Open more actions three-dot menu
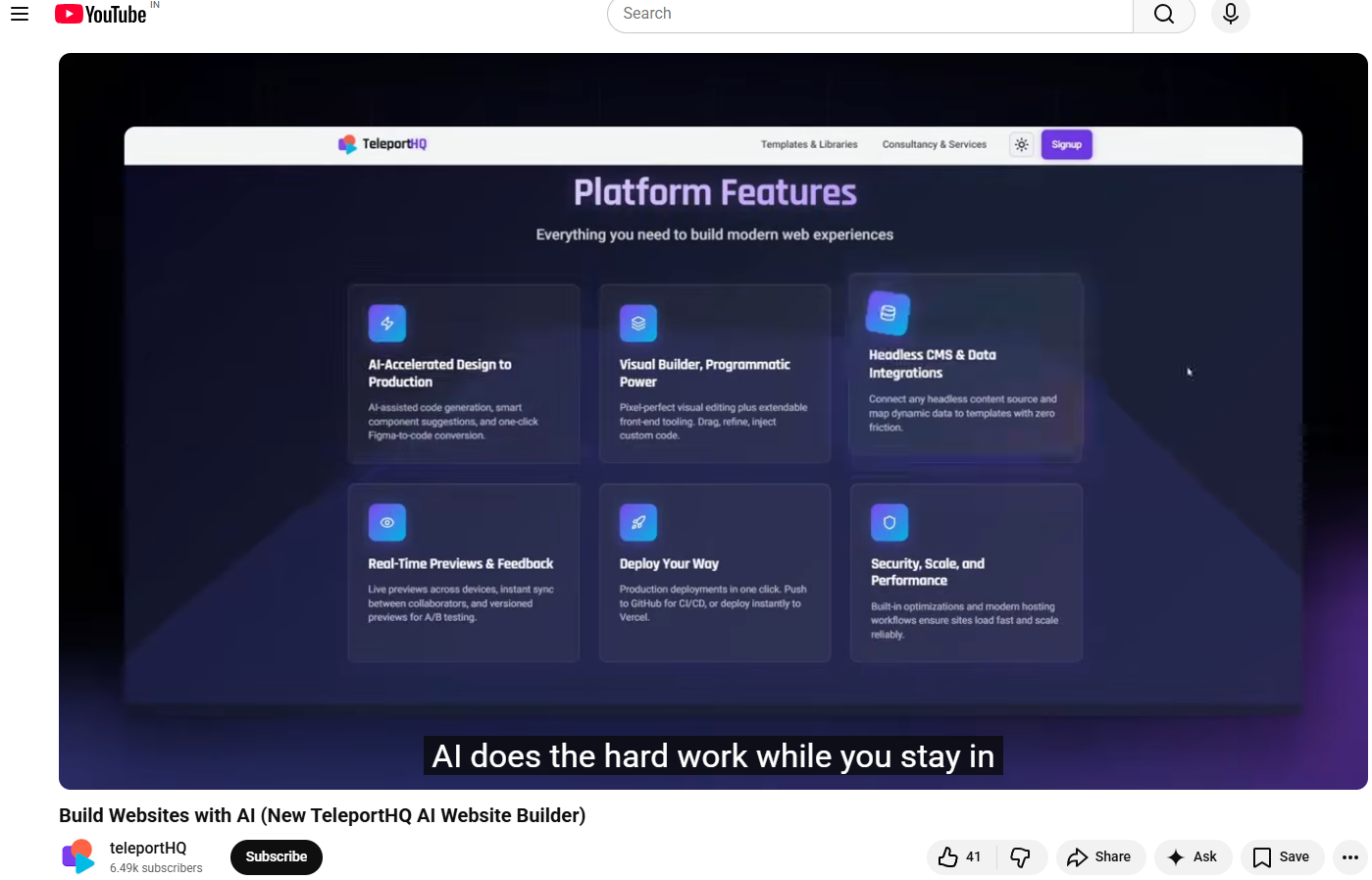Screen dimensions: 1372x880 [1350, 856]
